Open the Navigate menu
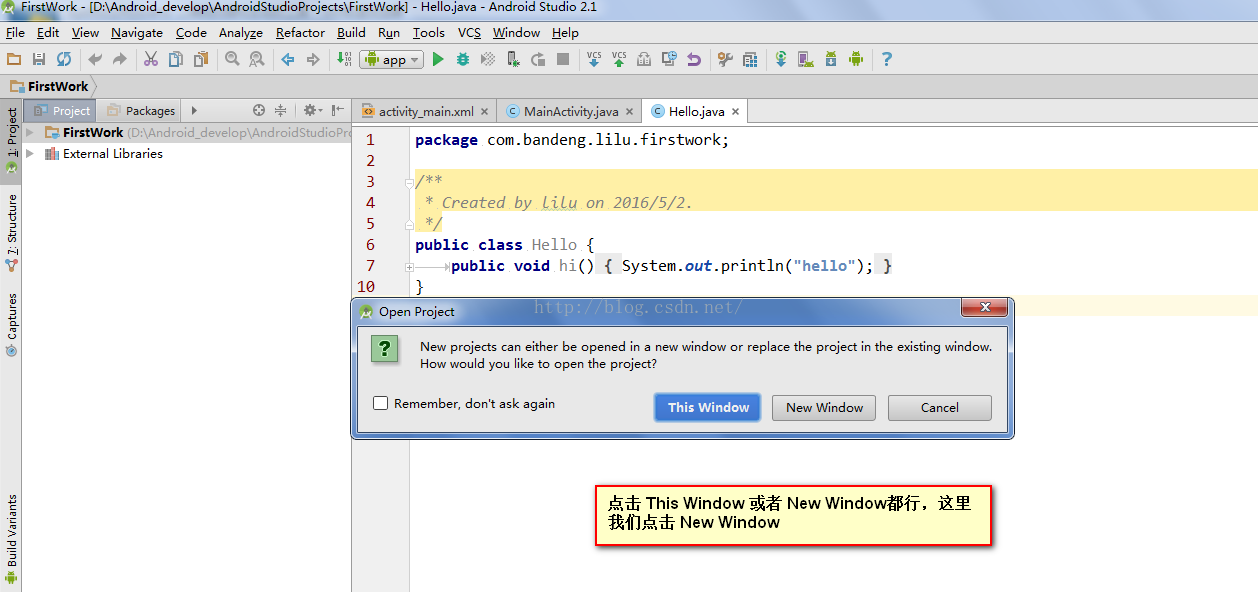Image resolution: width=1258 pixels, height=592 pixels. 137,32
